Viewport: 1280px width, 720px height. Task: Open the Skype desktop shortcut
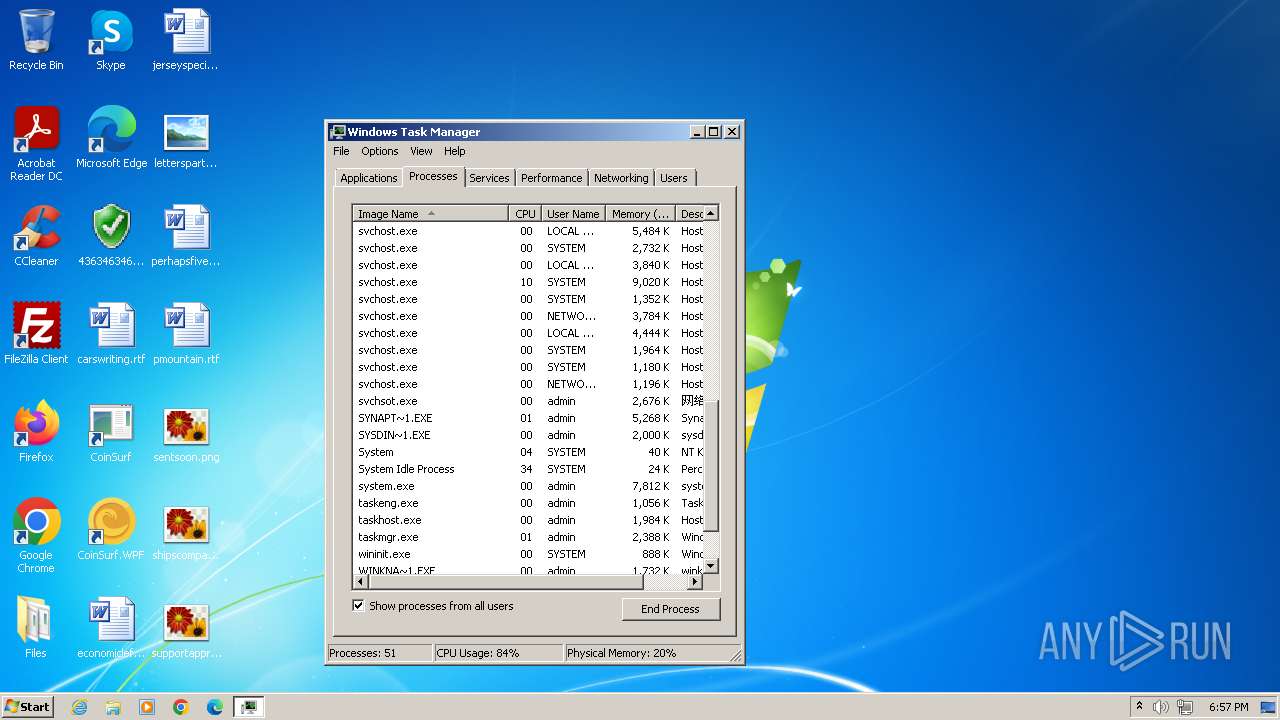pos(111,40)
